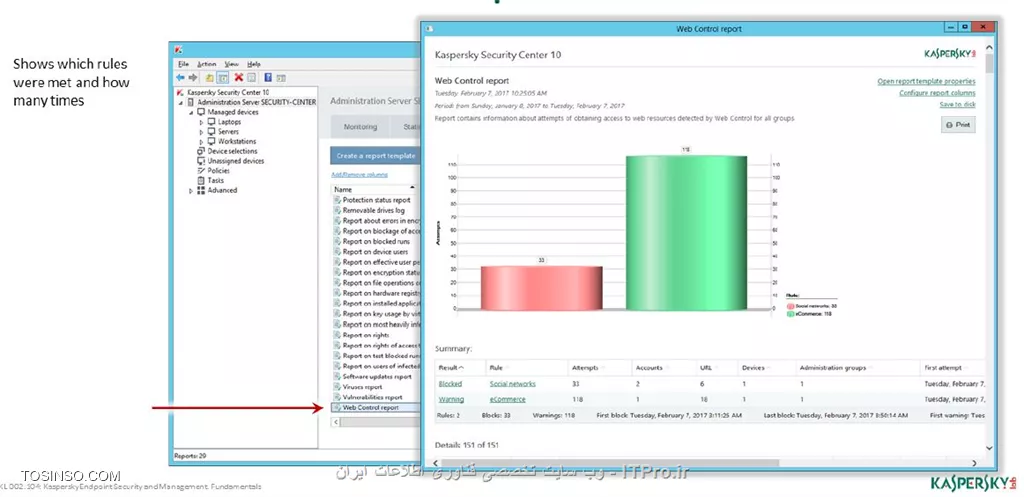Select Report on blocked runs item

tap(376, 242)
